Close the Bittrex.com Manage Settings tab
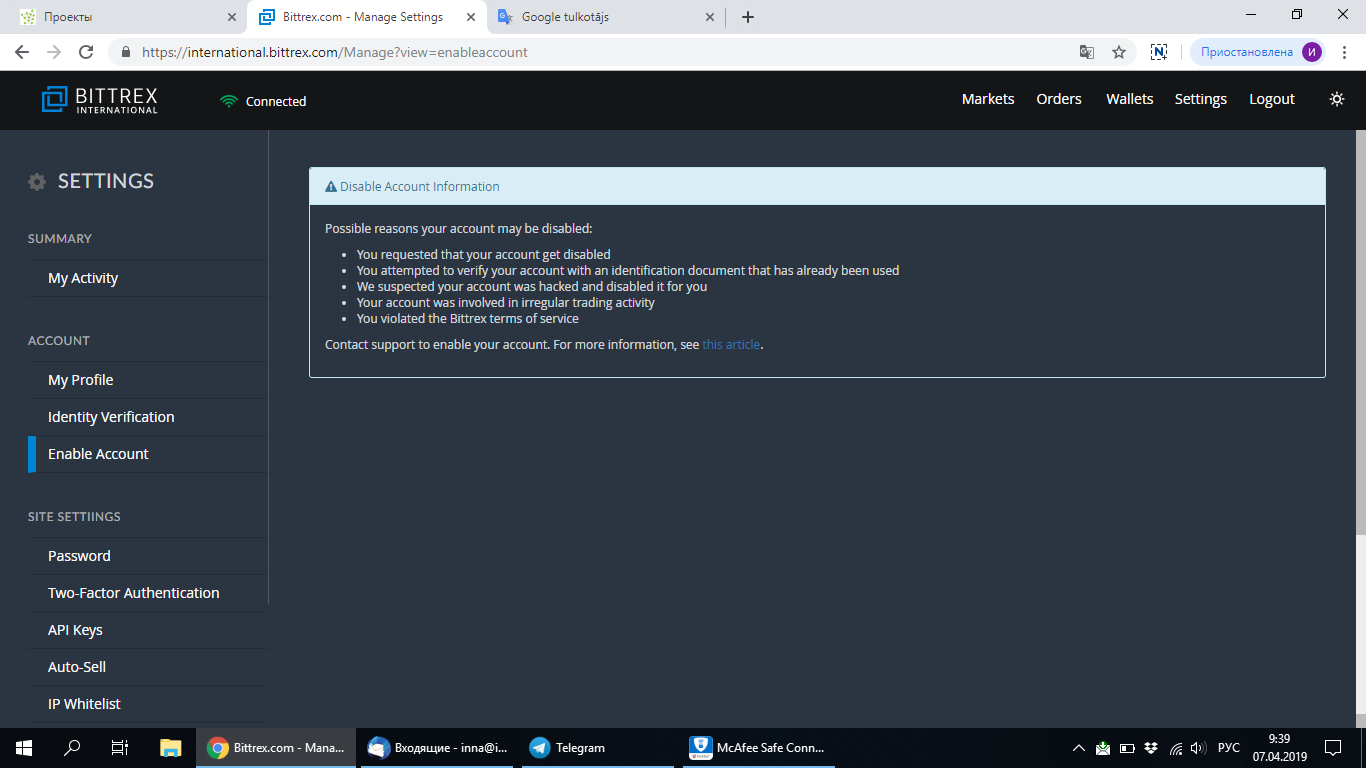This screenshot has height=768, width=1366. pyautogui.click(x=471, y=17)
